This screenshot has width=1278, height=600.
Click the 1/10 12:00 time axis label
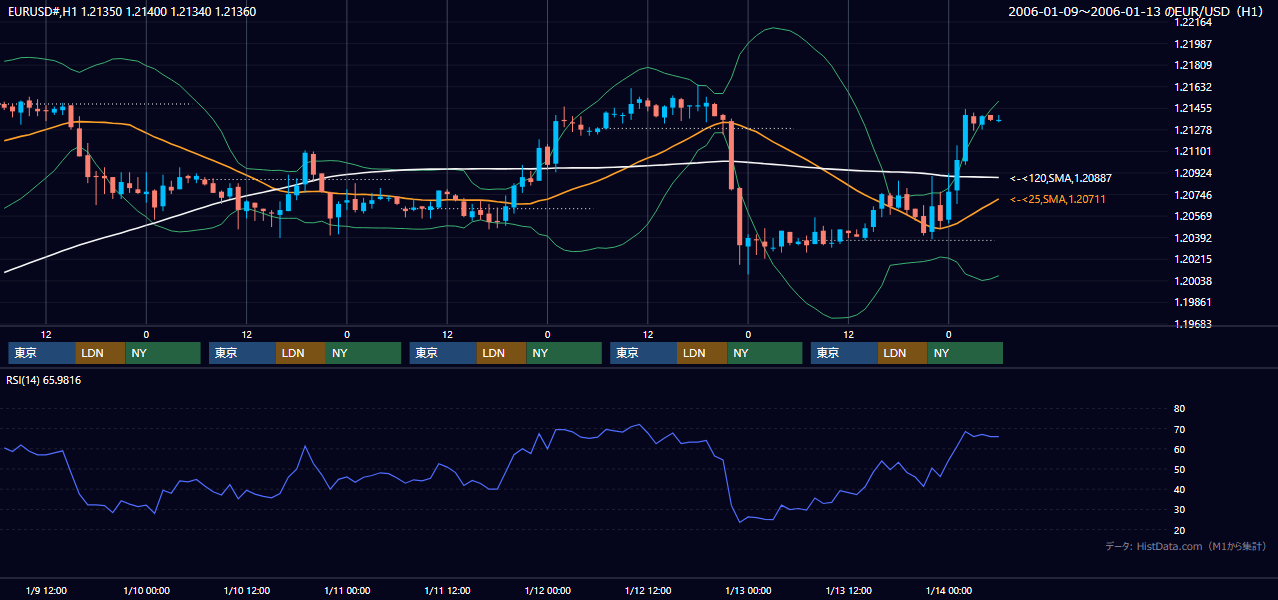click(x=246, y=590)
